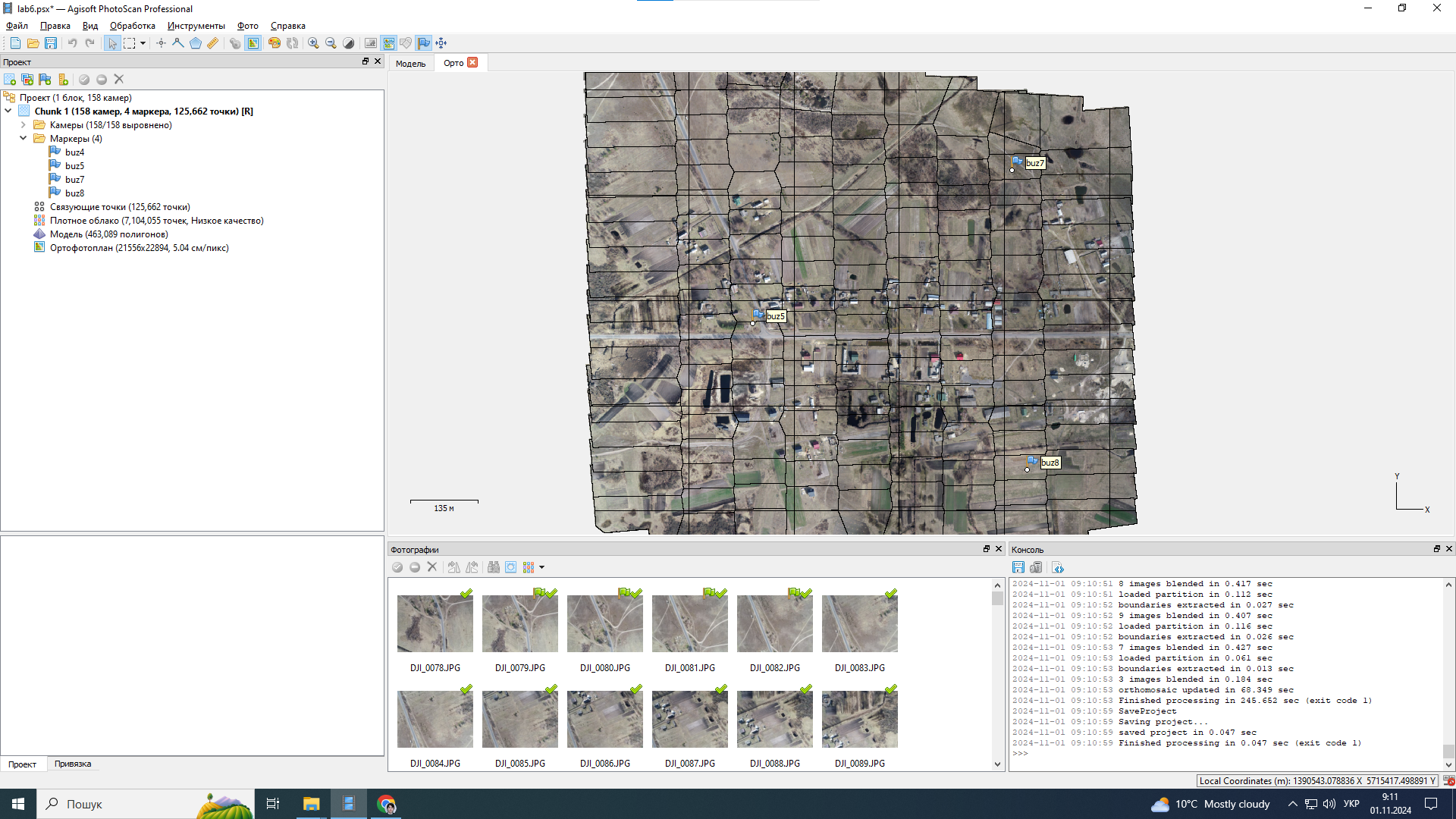This screenshot has width=1456, height=819.
Task: Toggle the navigation arrow cursor mode
Action: coord(112,43)
